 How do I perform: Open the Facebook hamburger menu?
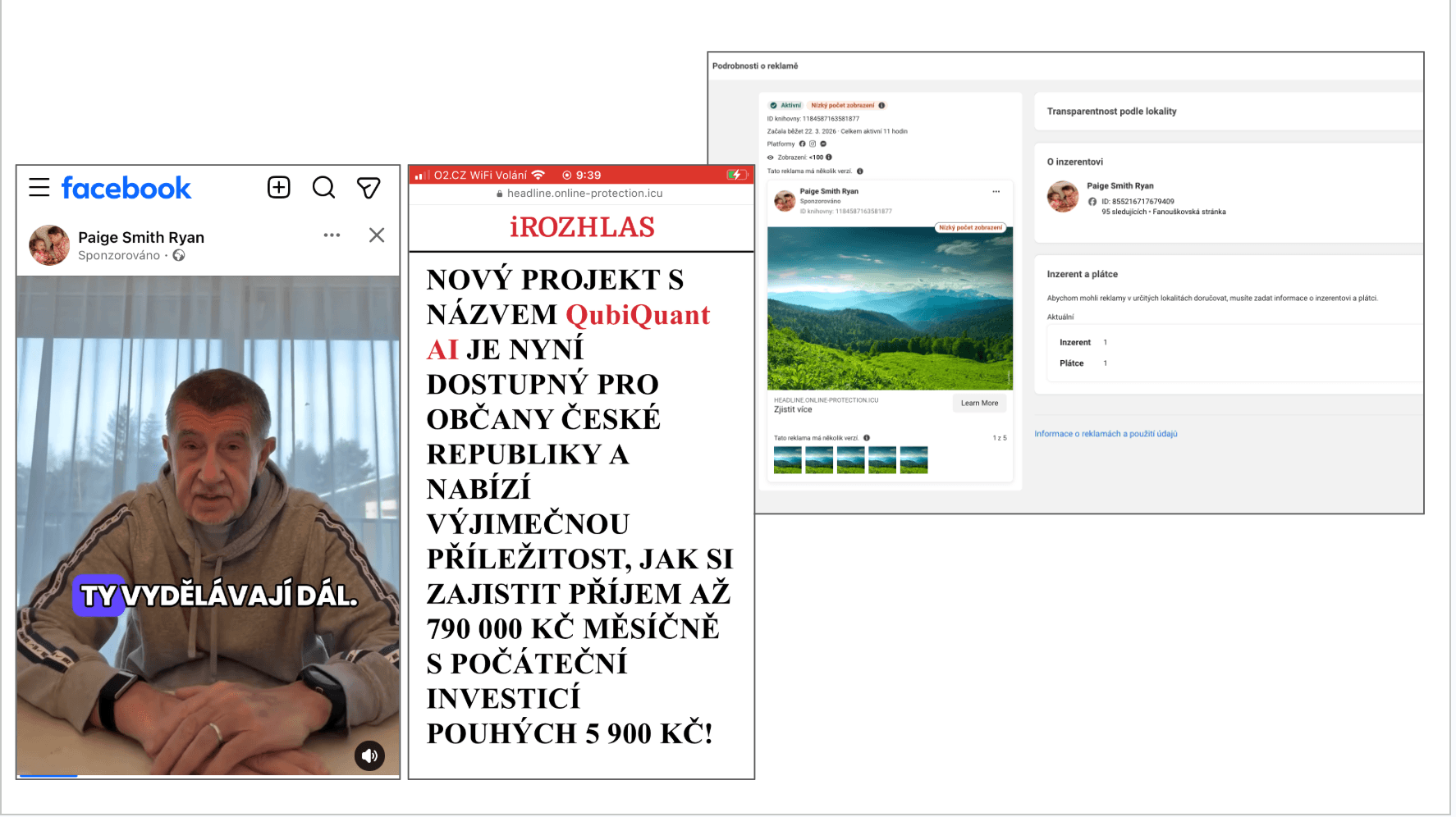coord(39,188)
